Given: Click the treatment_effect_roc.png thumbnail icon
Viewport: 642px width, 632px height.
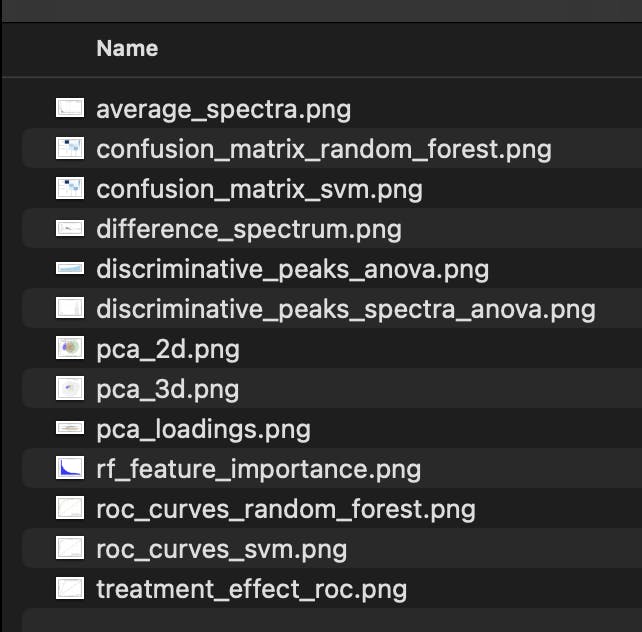Looking at the screenshot, I should 70,588.
